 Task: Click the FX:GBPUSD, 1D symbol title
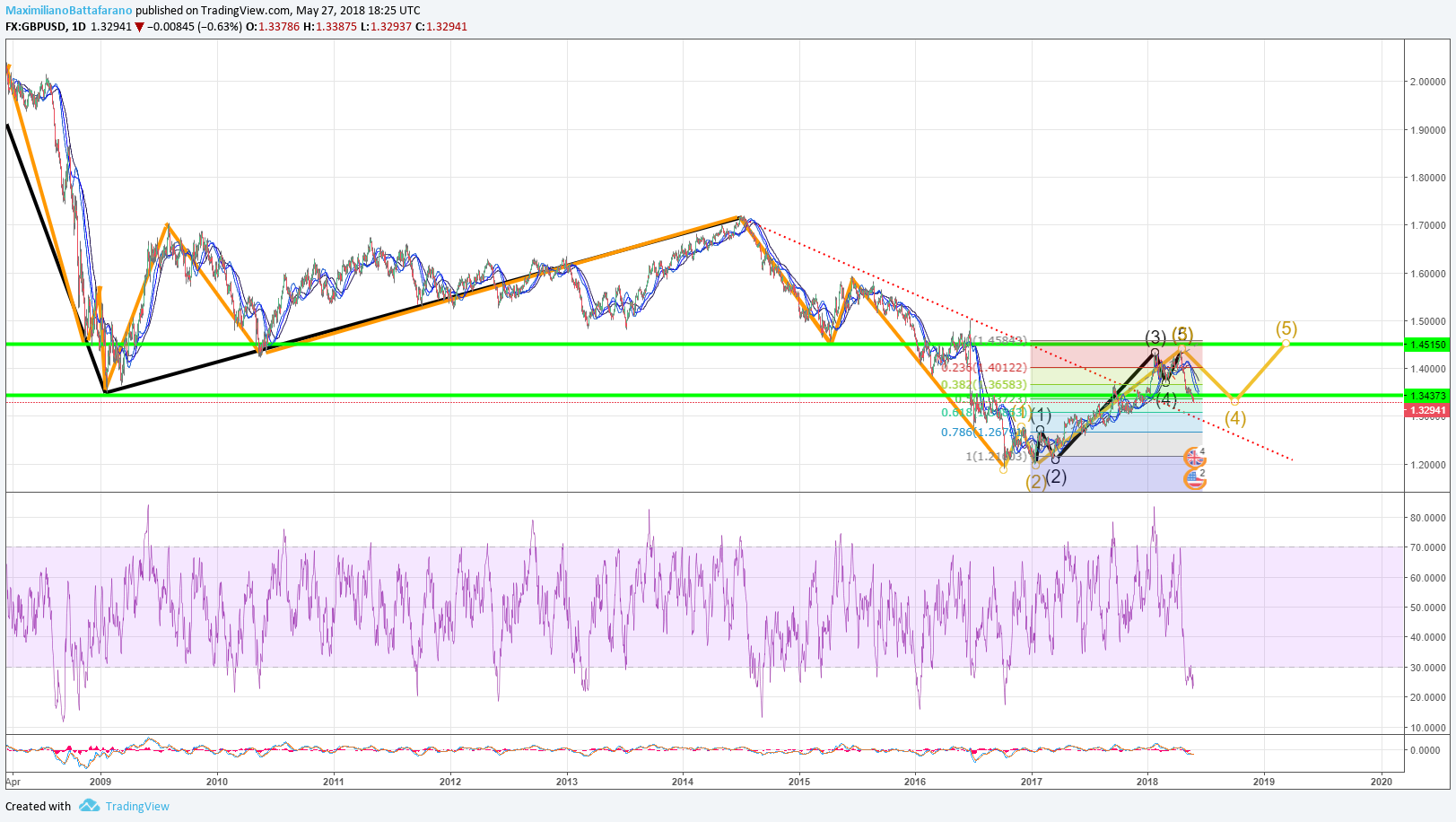pyautogui.click(x=46, y=26)
